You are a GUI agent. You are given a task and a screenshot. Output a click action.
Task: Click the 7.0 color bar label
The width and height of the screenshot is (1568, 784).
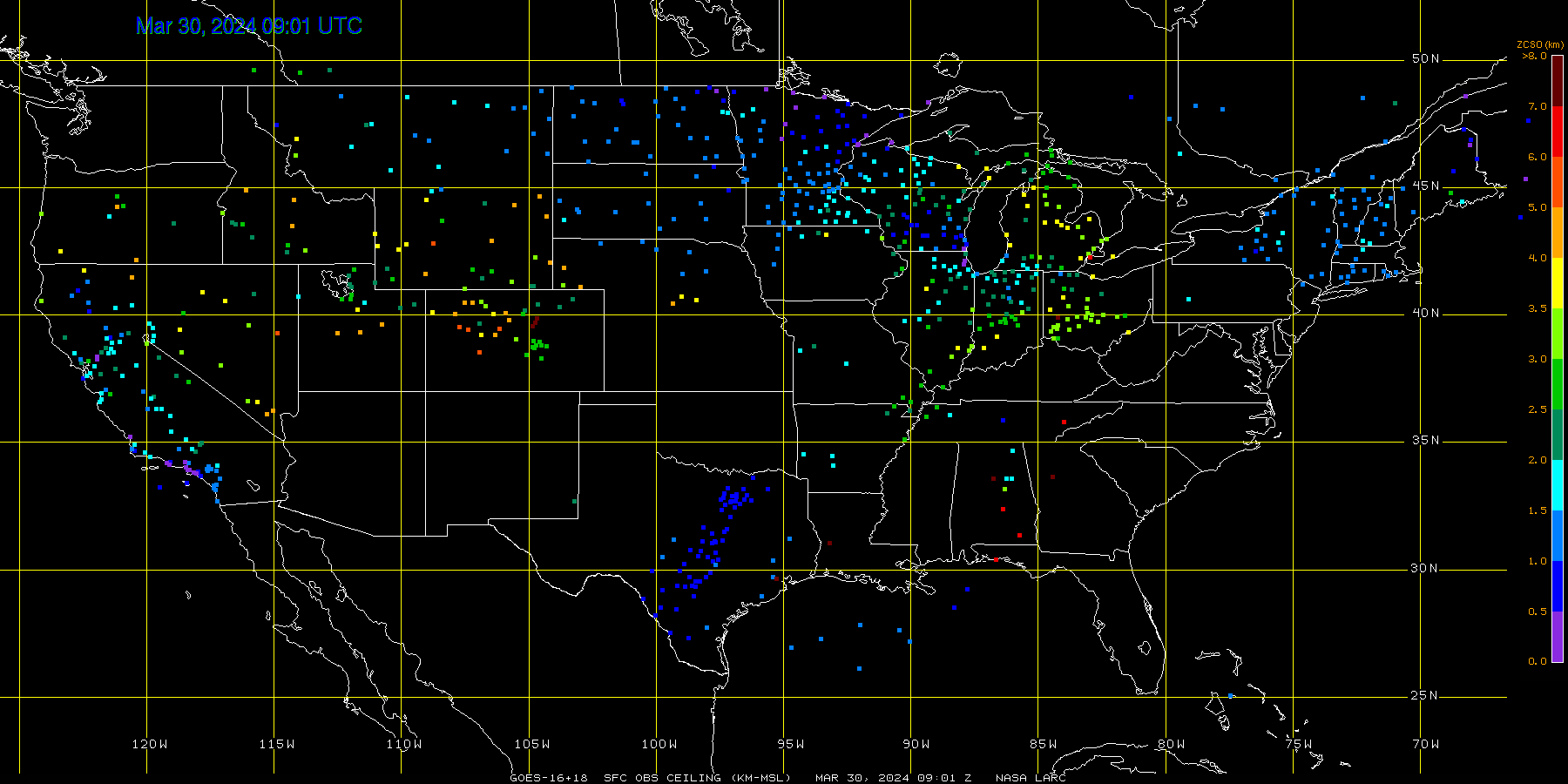pos(1538,106)
